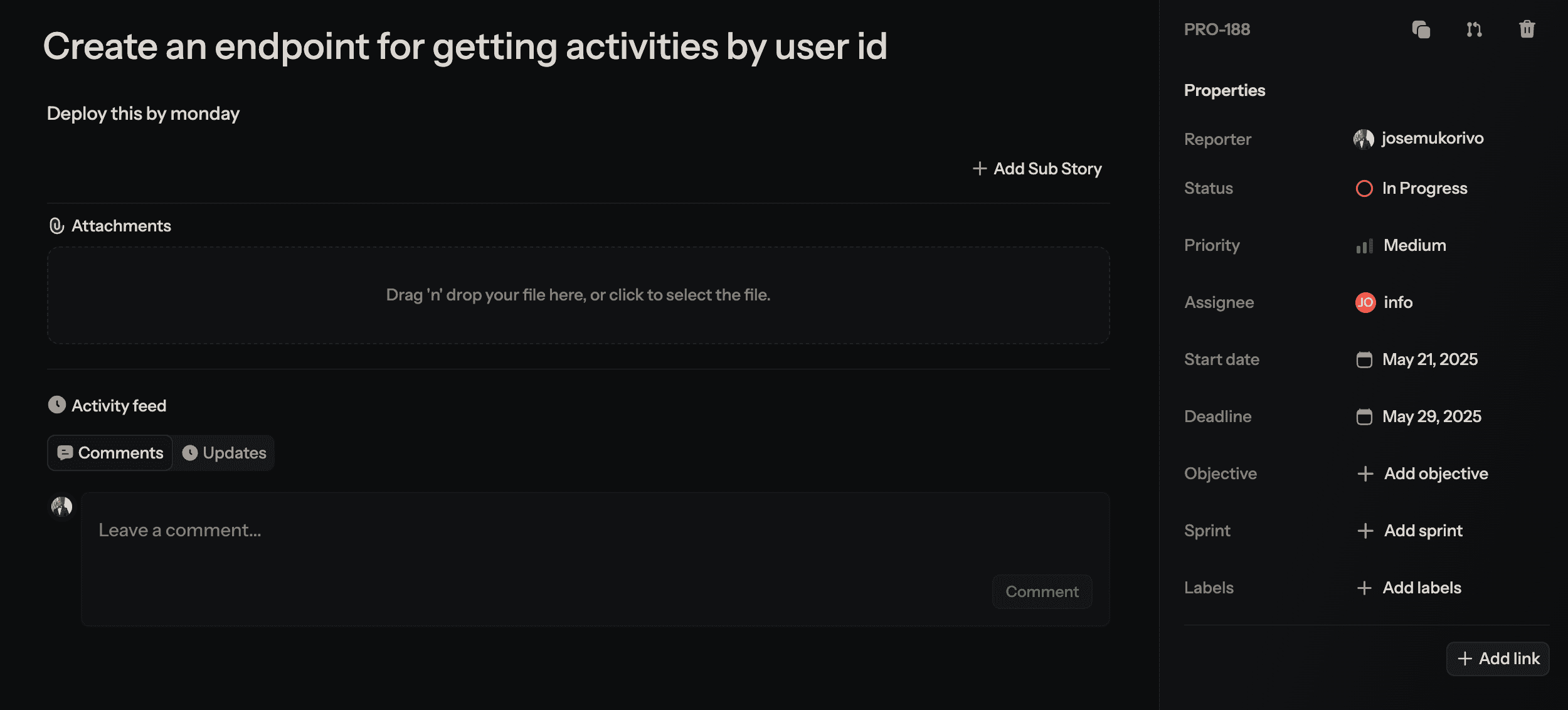
Task: Switch to the Updates tab
Action: [x=224, y=452]
